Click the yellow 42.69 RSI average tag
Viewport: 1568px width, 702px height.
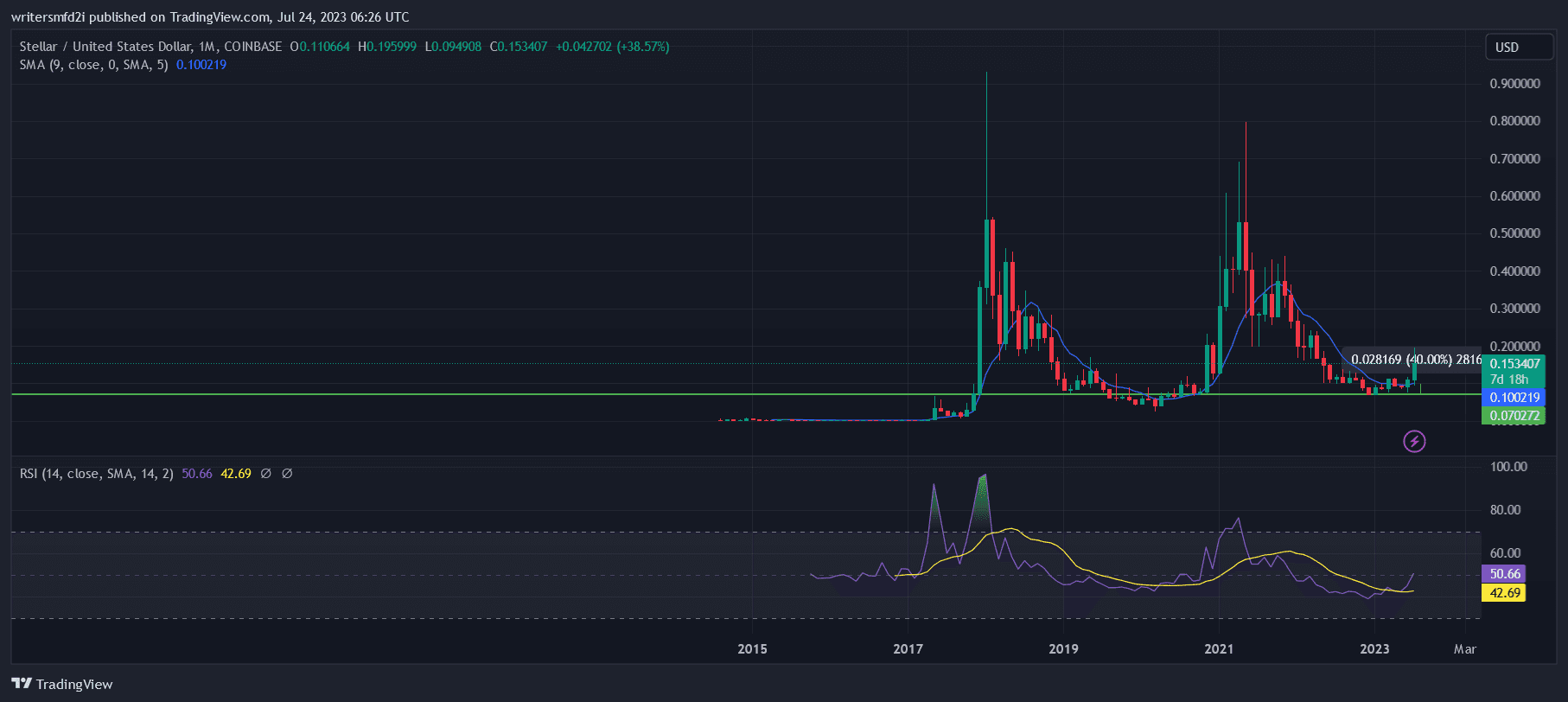coord(1504,593)
